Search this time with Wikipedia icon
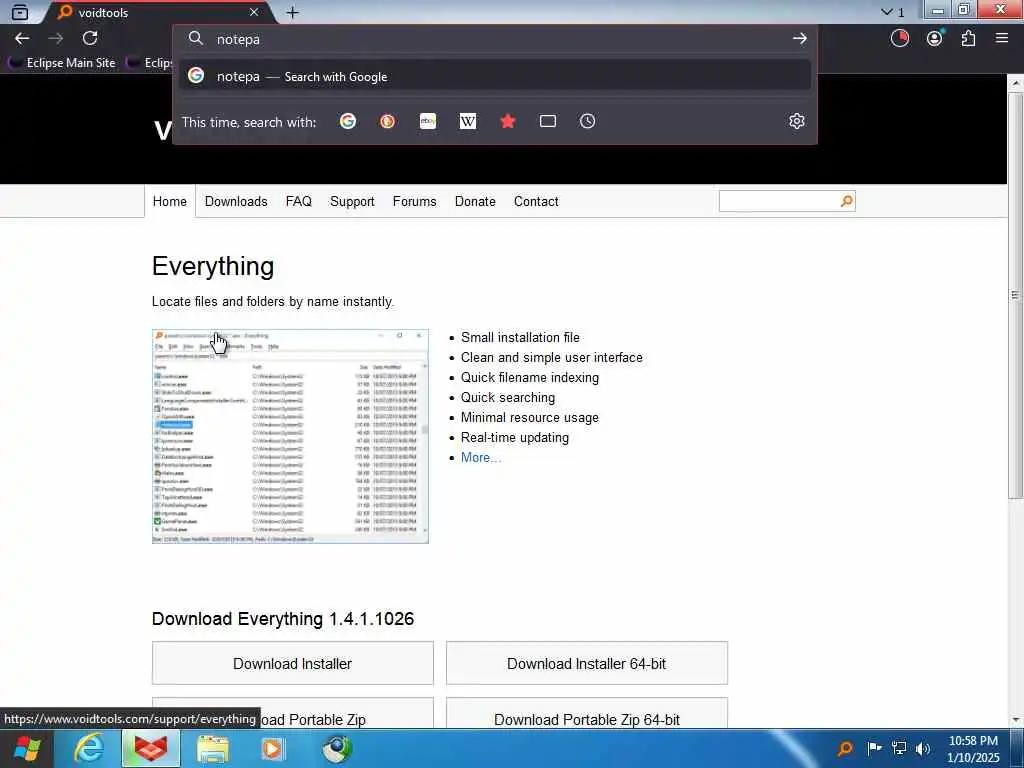The height and width of the screenshot is (768, 1024). tap(468, 121)
